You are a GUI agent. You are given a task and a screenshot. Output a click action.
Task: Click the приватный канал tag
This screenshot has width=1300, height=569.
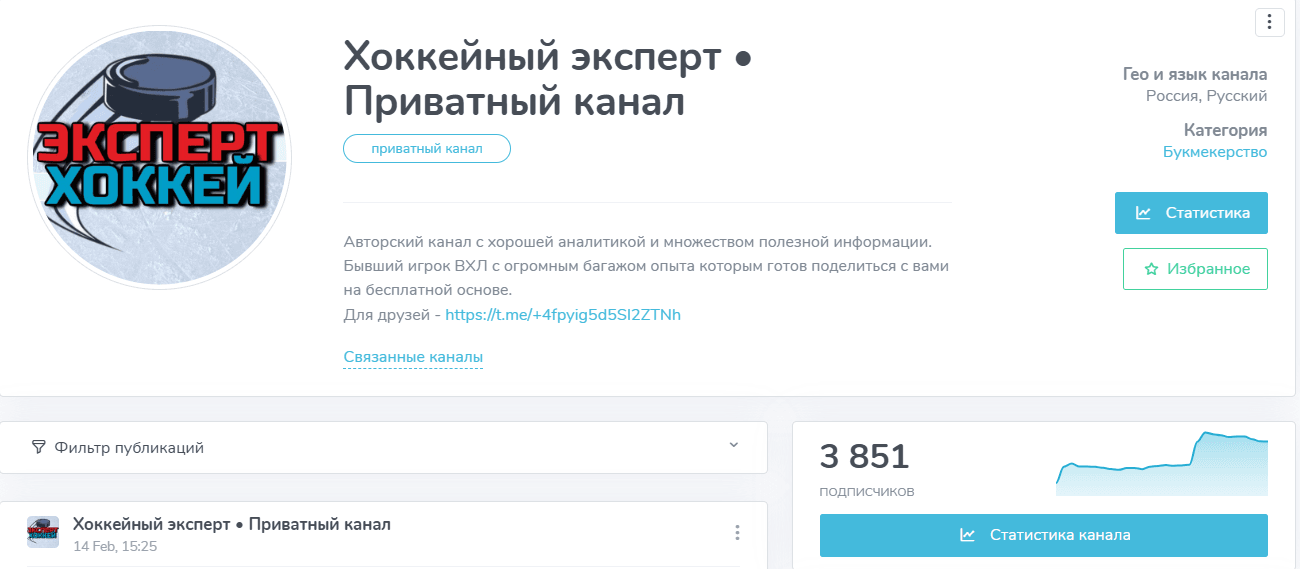(x=427, y=148)
